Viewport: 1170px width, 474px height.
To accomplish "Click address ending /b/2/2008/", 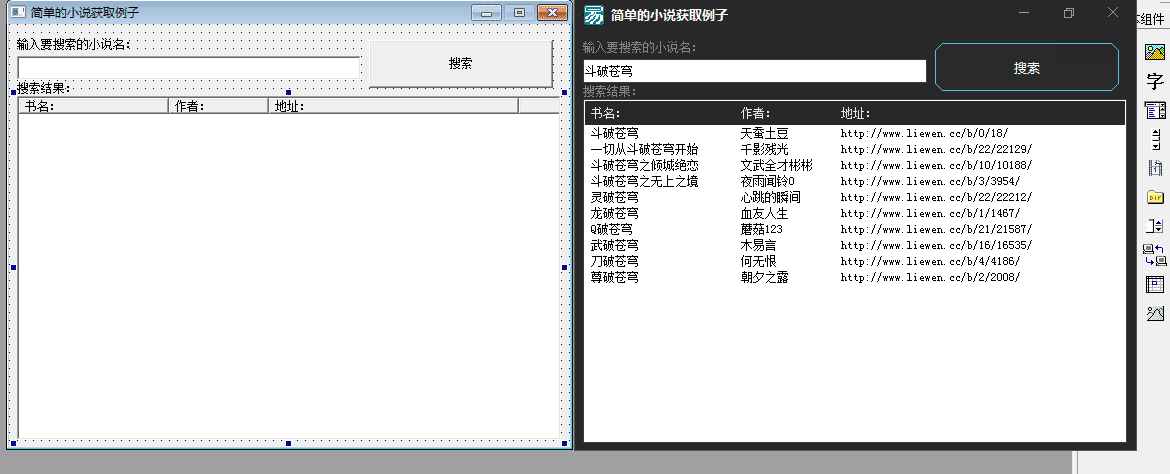I will coord(930,277).
